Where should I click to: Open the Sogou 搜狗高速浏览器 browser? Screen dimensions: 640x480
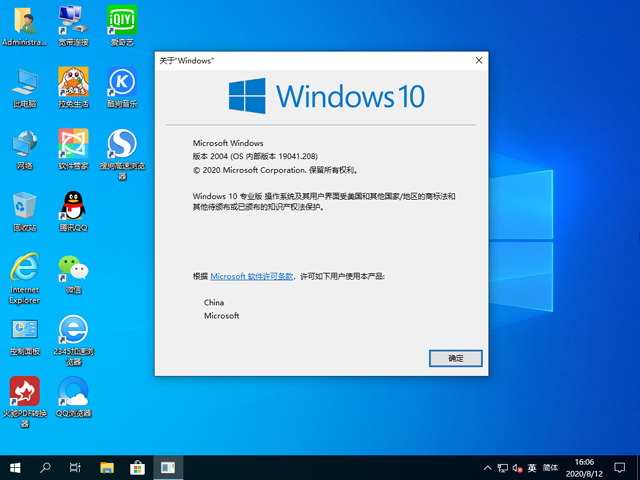pyautogui.click(x=122, y=154)
